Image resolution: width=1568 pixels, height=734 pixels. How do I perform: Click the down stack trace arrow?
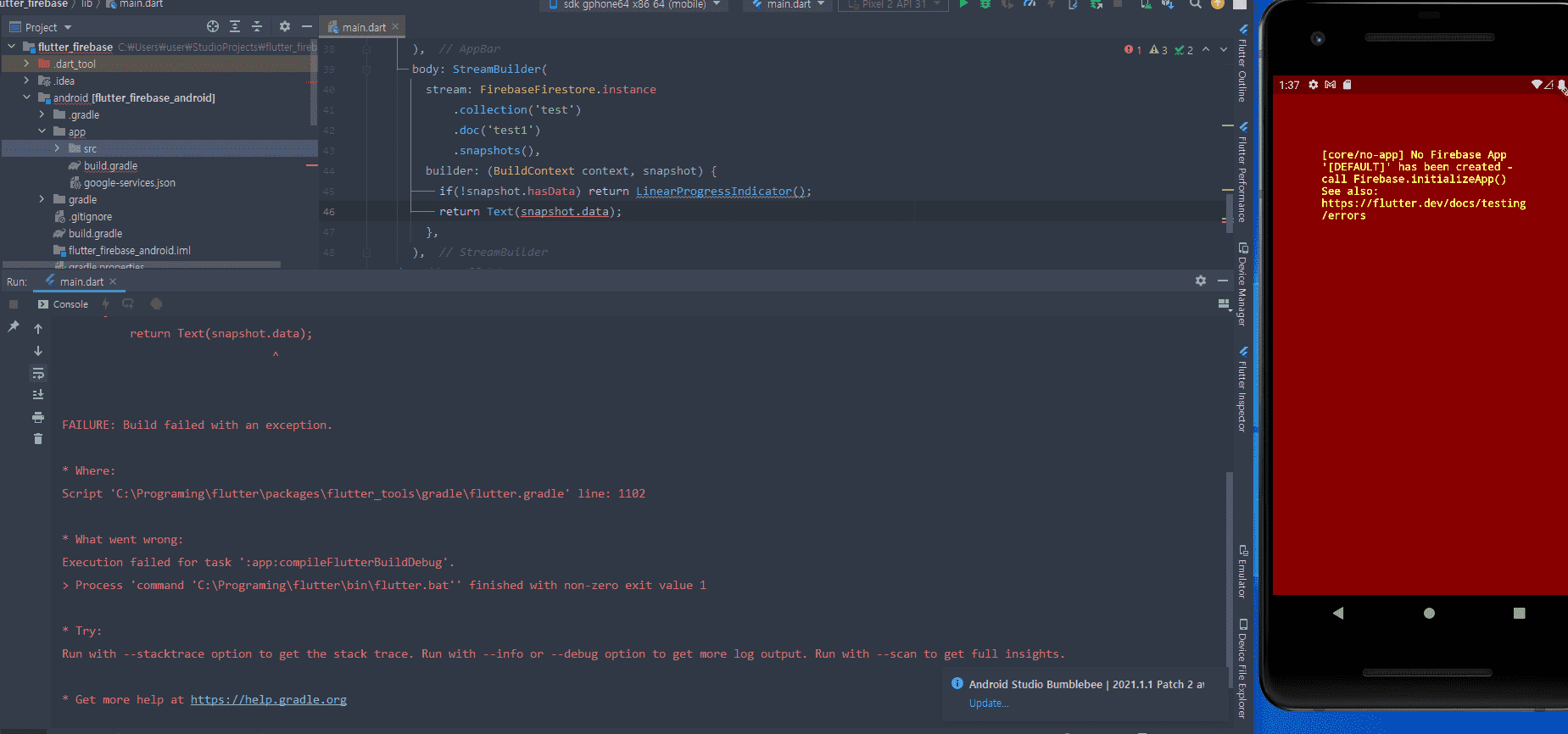pos(38,351)
